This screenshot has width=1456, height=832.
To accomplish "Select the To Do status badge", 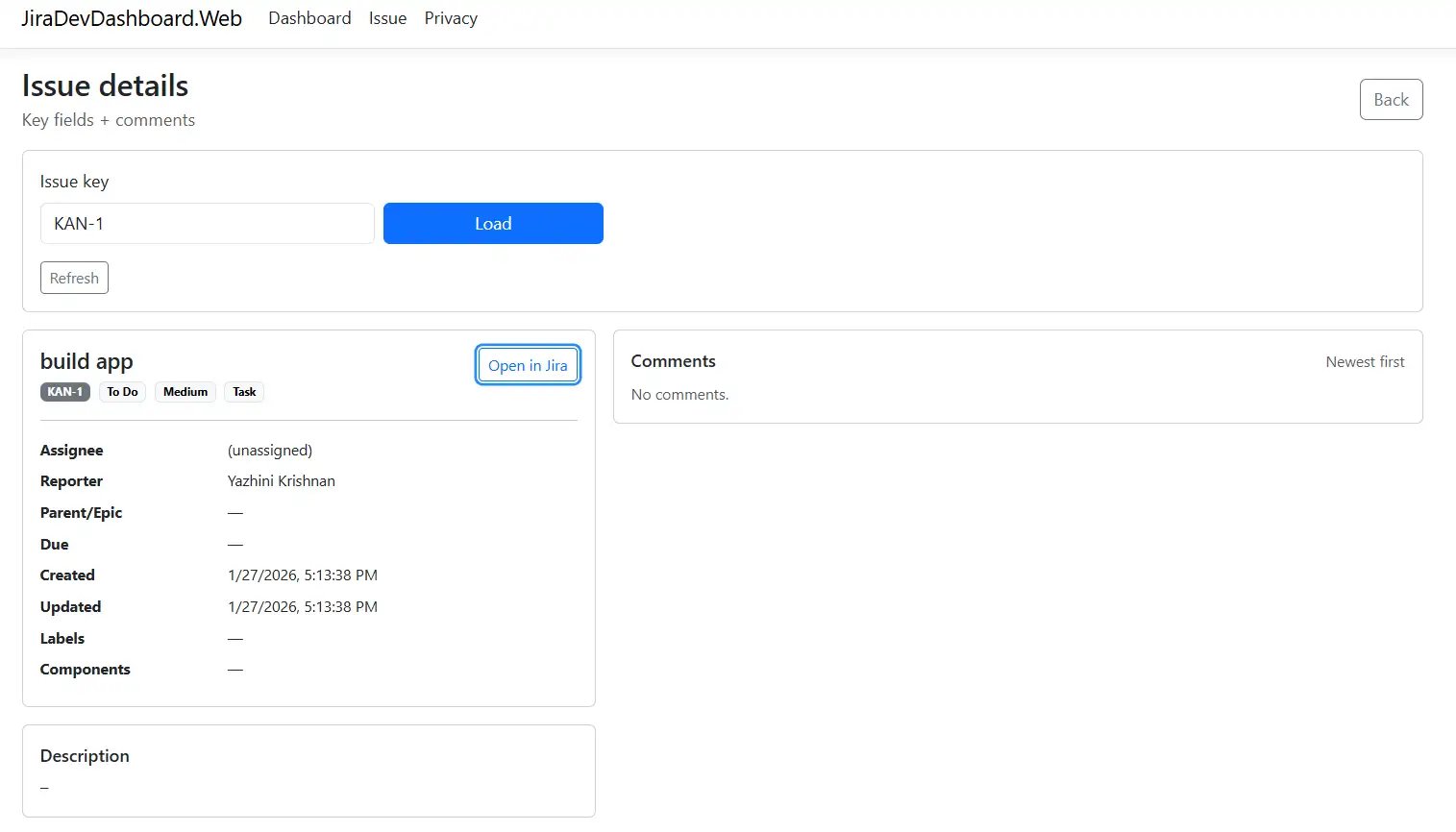I will point(122,392).
